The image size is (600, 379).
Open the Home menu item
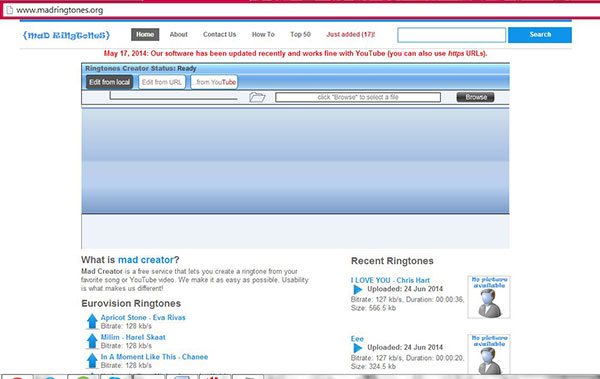[145, 34]
